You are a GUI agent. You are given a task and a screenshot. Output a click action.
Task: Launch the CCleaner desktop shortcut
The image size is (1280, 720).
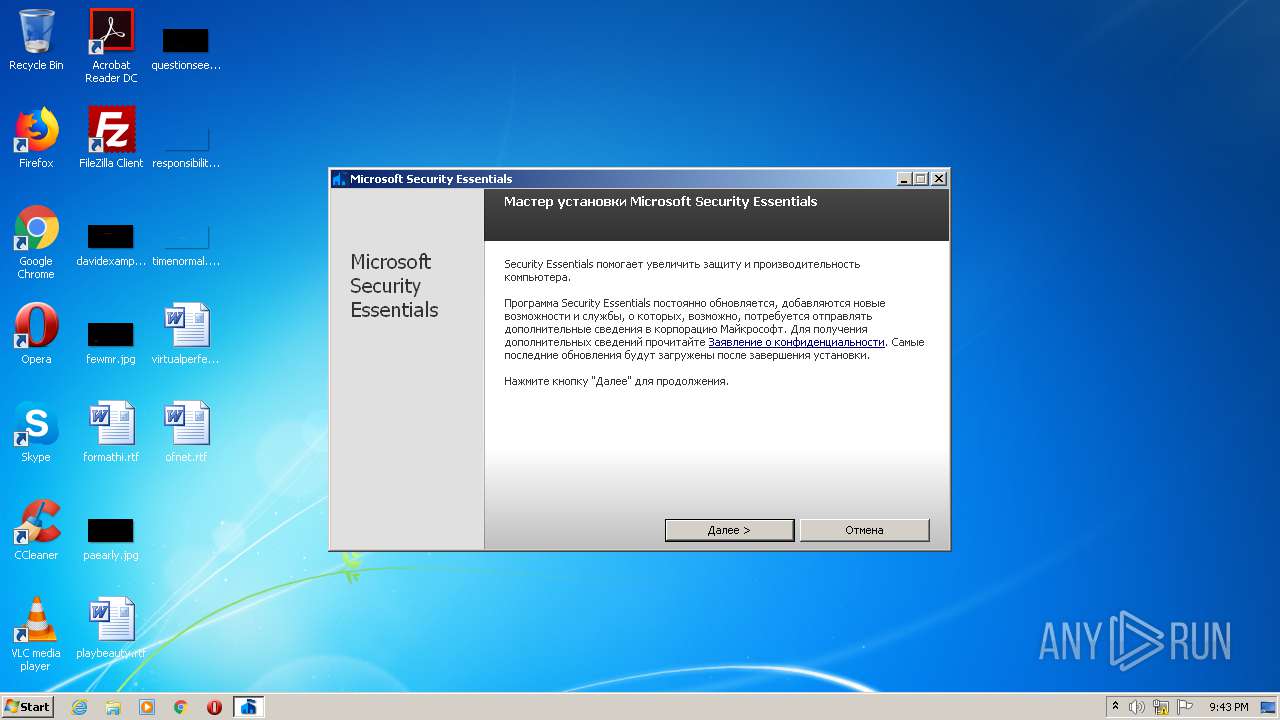coord(36,530)
